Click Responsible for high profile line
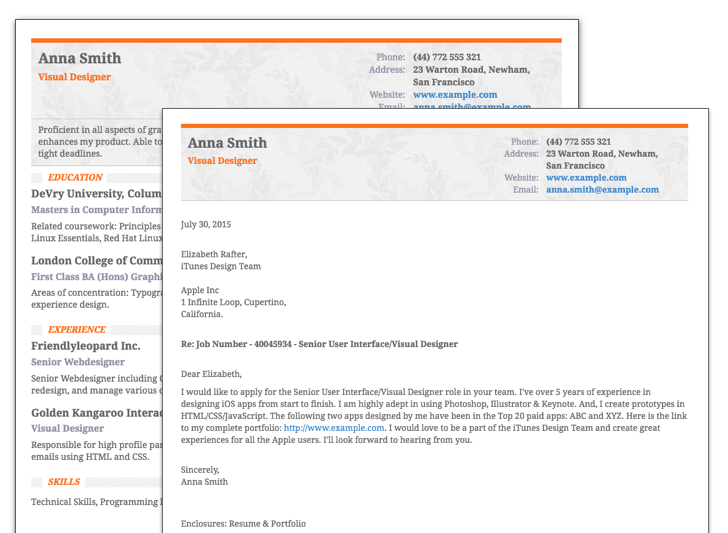 pyautogui.click(x=97, y=445)
